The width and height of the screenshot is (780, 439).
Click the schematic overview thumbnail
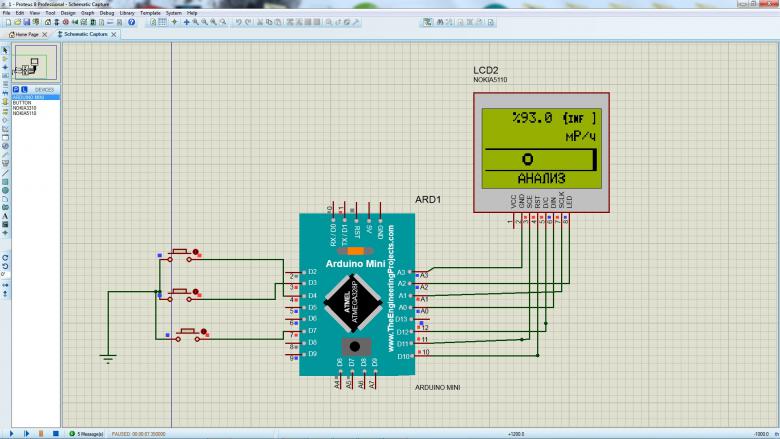point(35,62)
